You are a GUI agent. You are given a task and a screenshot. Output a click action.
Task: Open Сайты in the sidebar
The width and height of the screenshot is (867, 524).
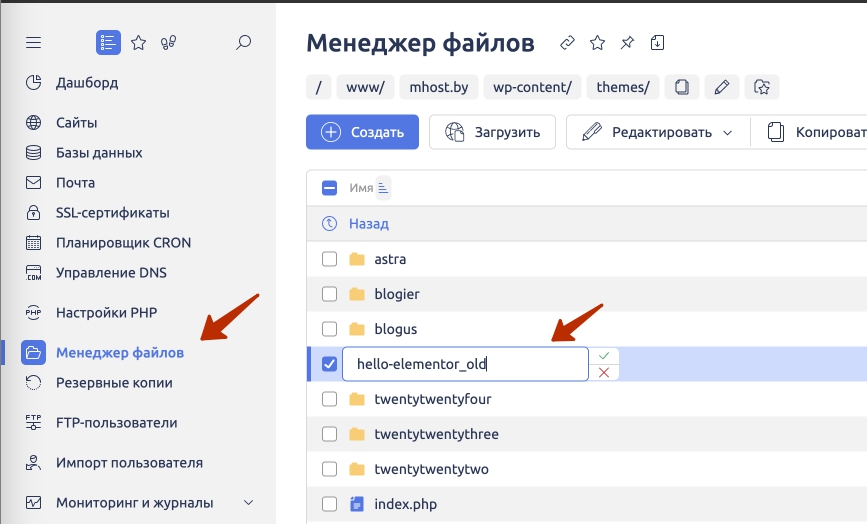point(76,123)
